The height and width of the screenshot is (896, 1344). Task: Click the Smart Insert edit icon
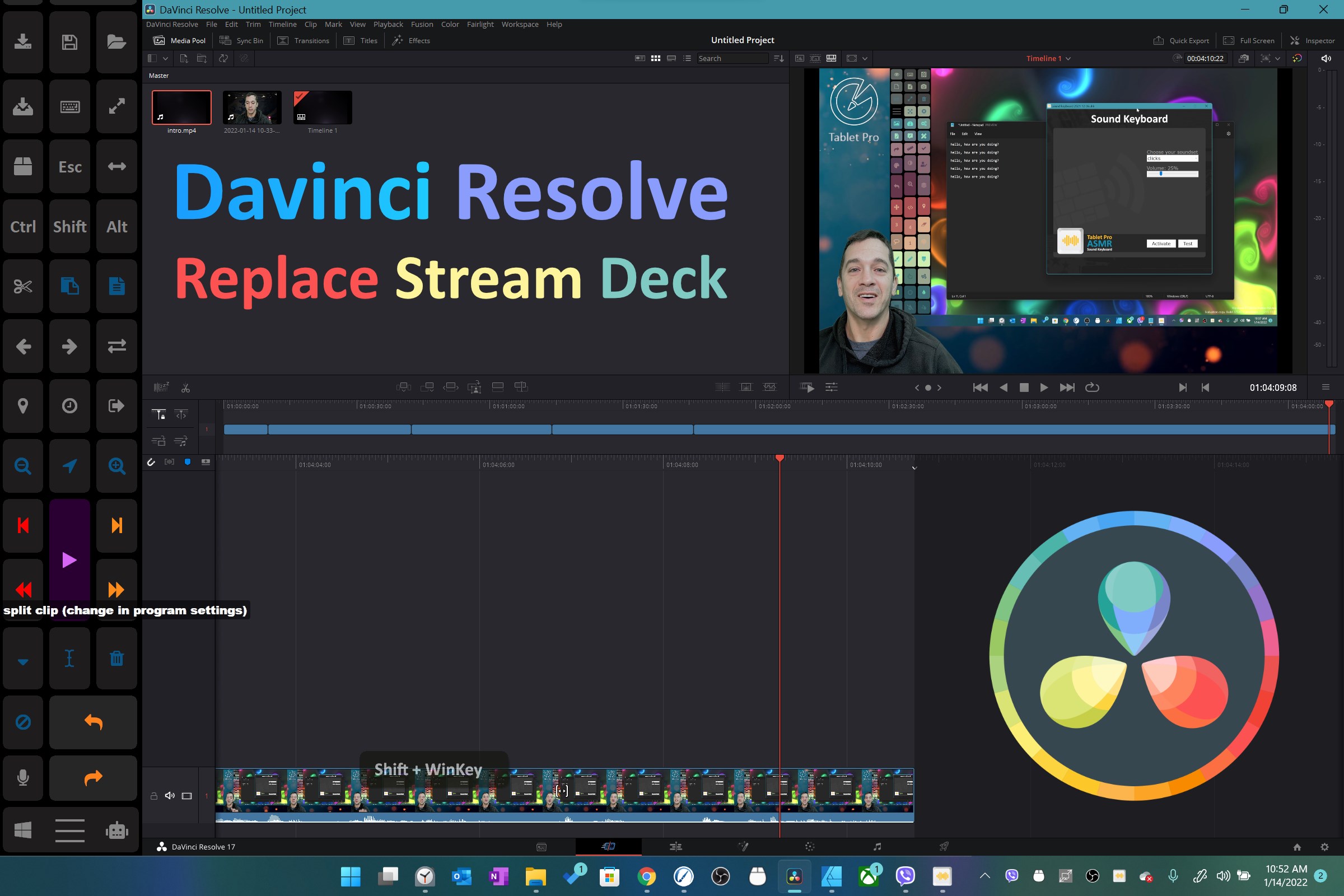403,388
